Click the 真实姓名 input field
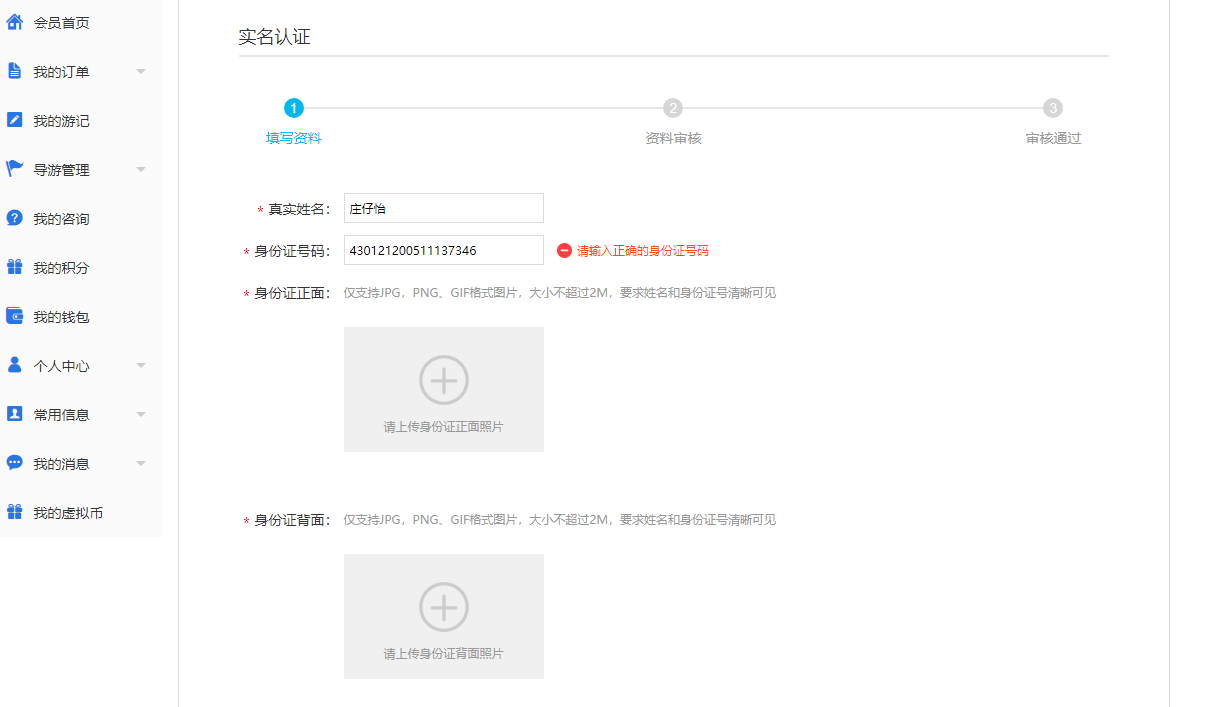This screenshot has width=1206, height=707. (x=444, y=208)
